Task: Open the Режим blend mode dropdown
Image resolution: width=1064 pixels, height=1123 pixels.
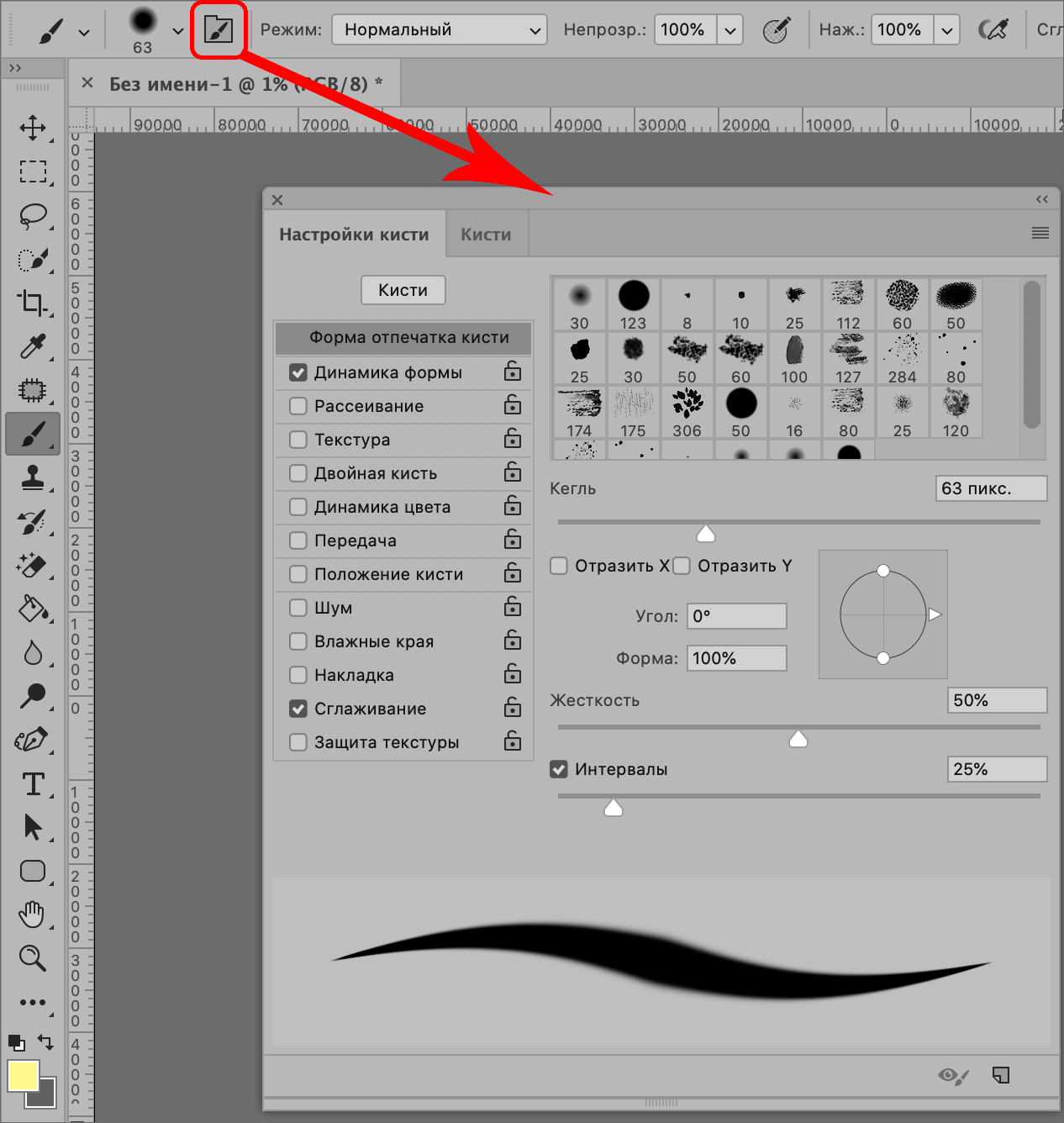Action: (x=439, y=30)
